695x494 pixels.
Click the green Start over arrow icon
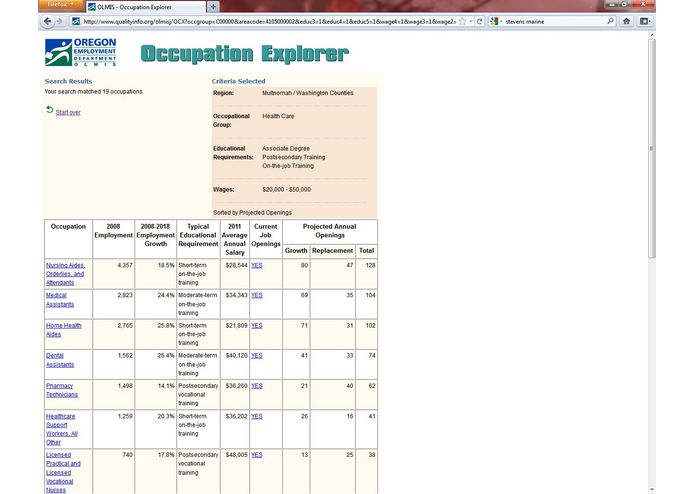[x=50, y=109]
